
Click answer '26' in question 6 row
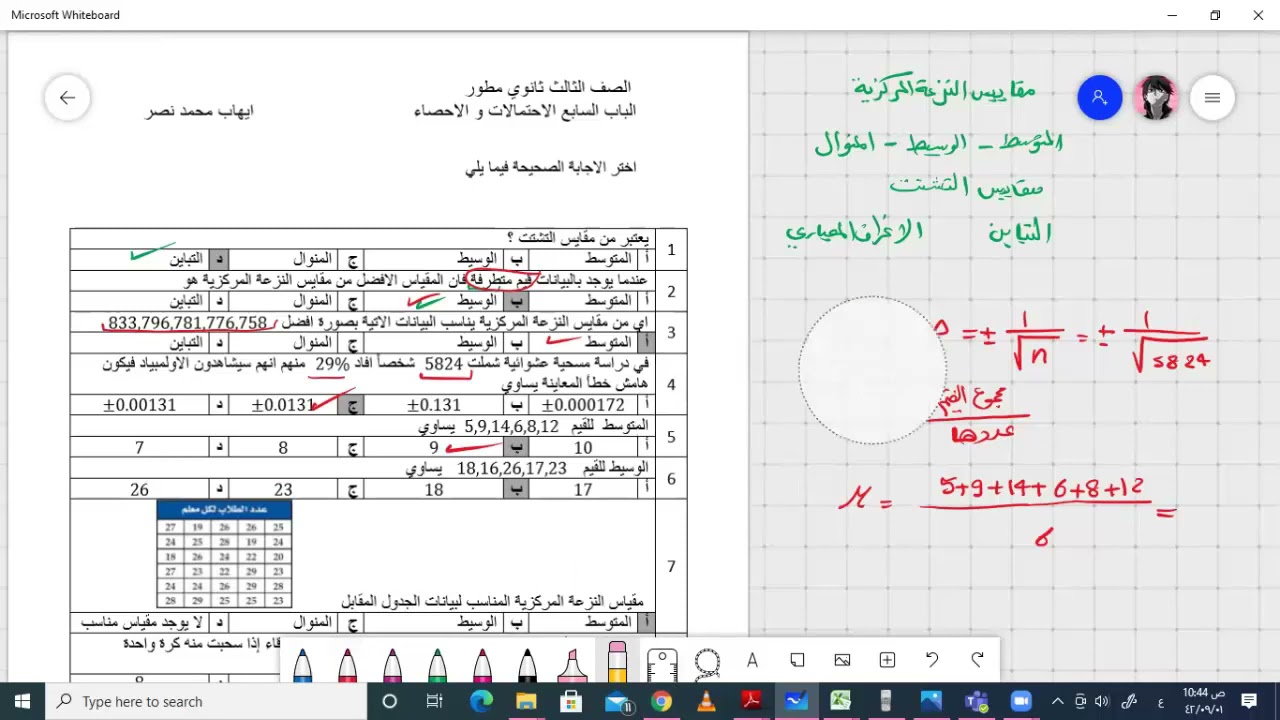click(139, 490)
